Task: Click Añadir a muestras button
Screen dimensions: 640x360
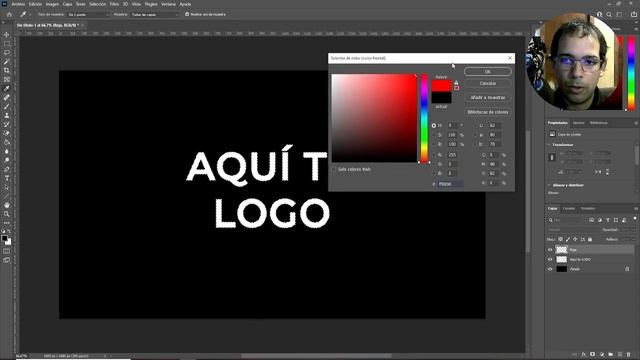Action: (x=488, y=98)
